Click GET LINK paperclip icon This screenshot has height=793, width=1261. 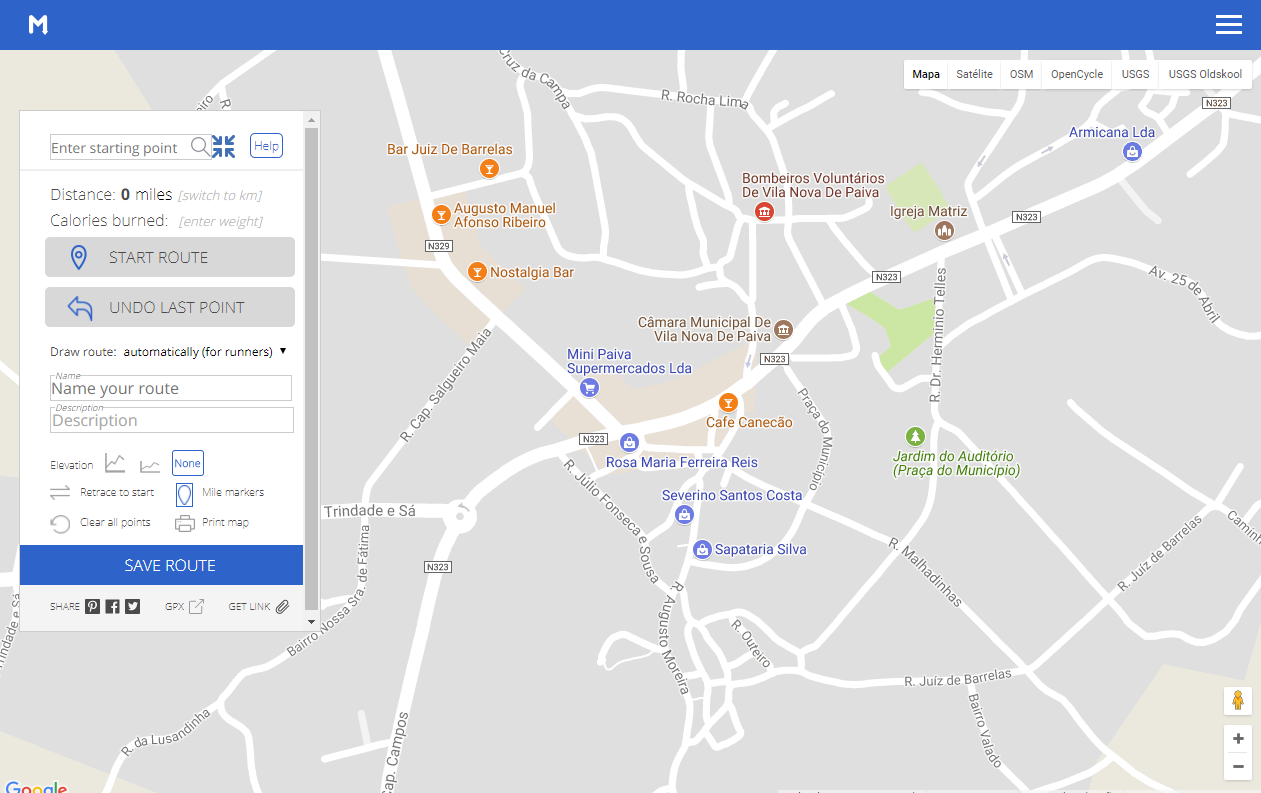[282, 606]
